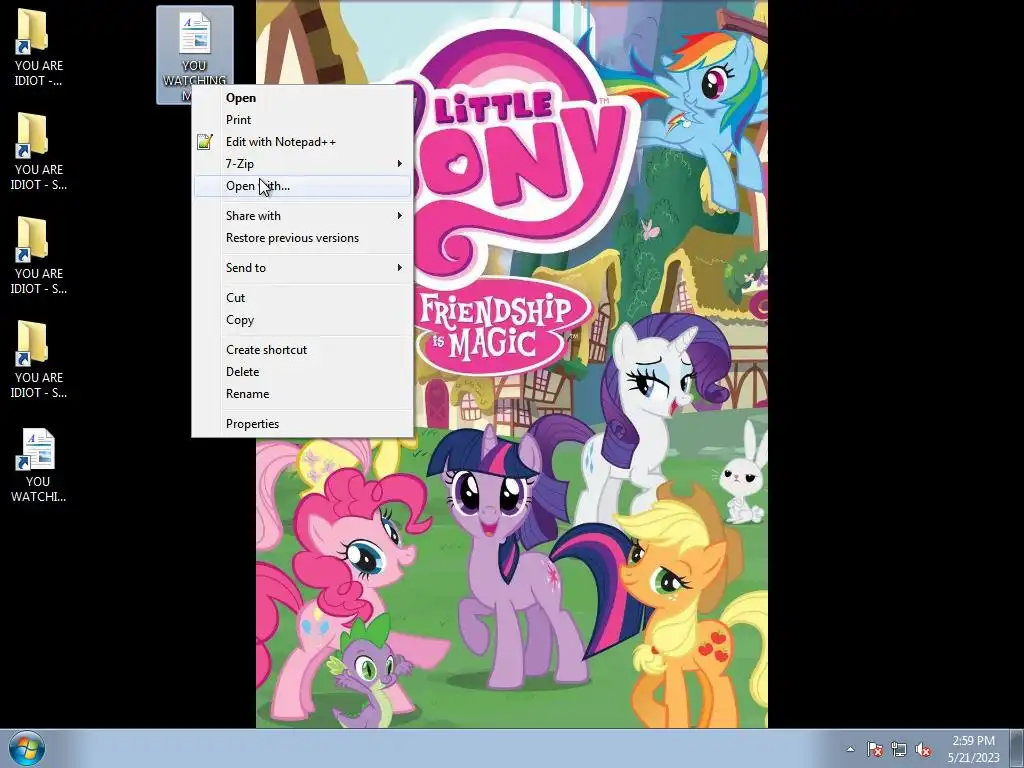Select the YOU ARE IDIOT -... folder shortcut
The height and width of the screenshot is (768, 1024).
(x=39, y=47)
